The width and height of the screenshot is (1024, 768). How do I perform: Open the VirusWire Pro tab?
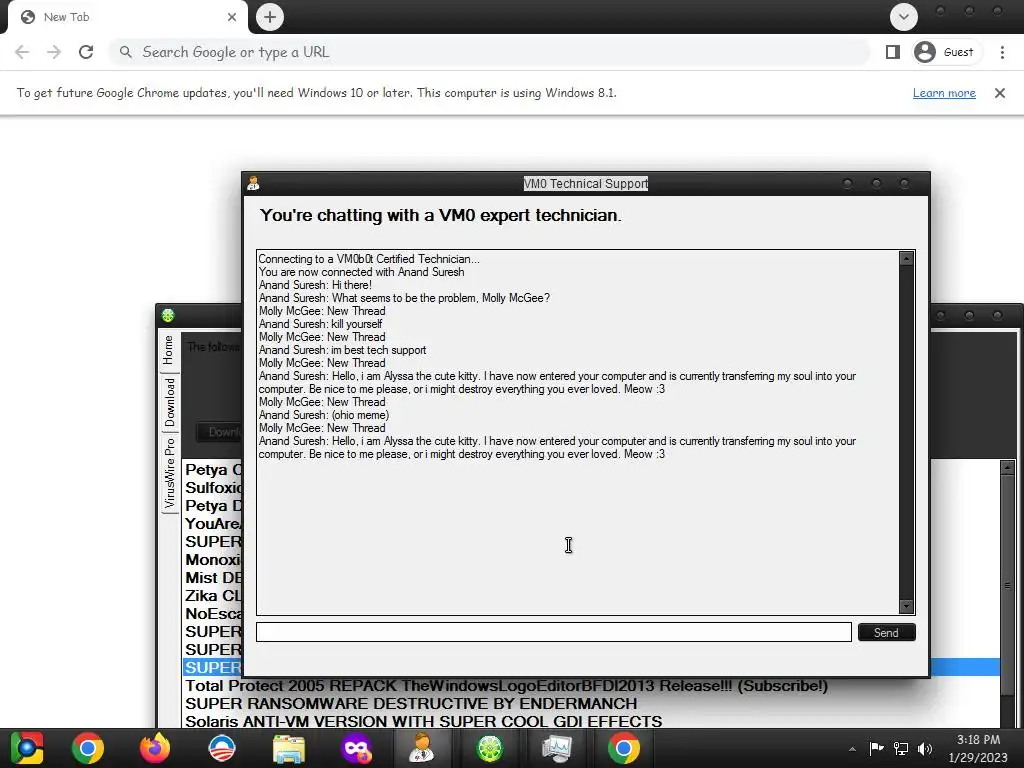click(169, 473)
